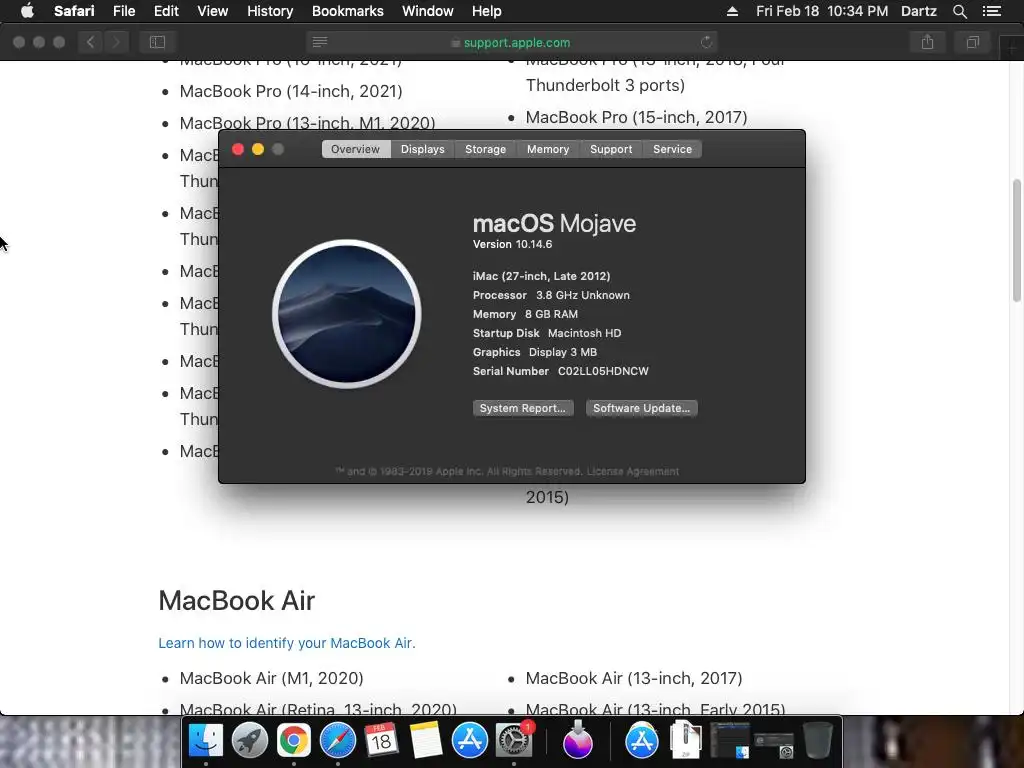Click 'Startup Disk Macintosh HD' line
Screen dimensions: 1024x768
(x=547, y=333)
